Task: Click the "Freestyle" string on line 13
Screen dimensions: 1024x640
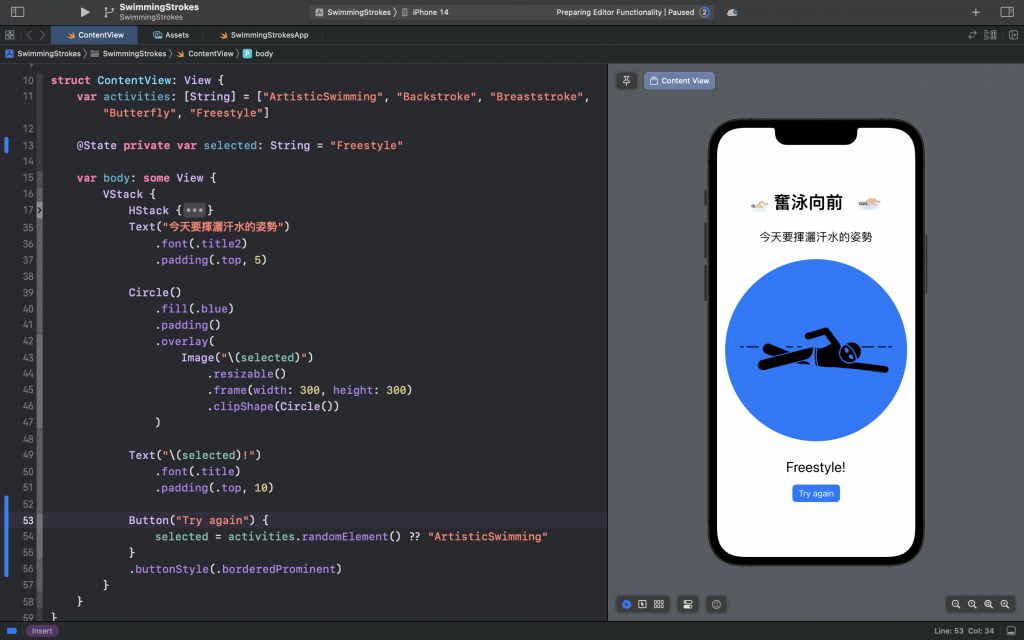Action: [366, 145]
